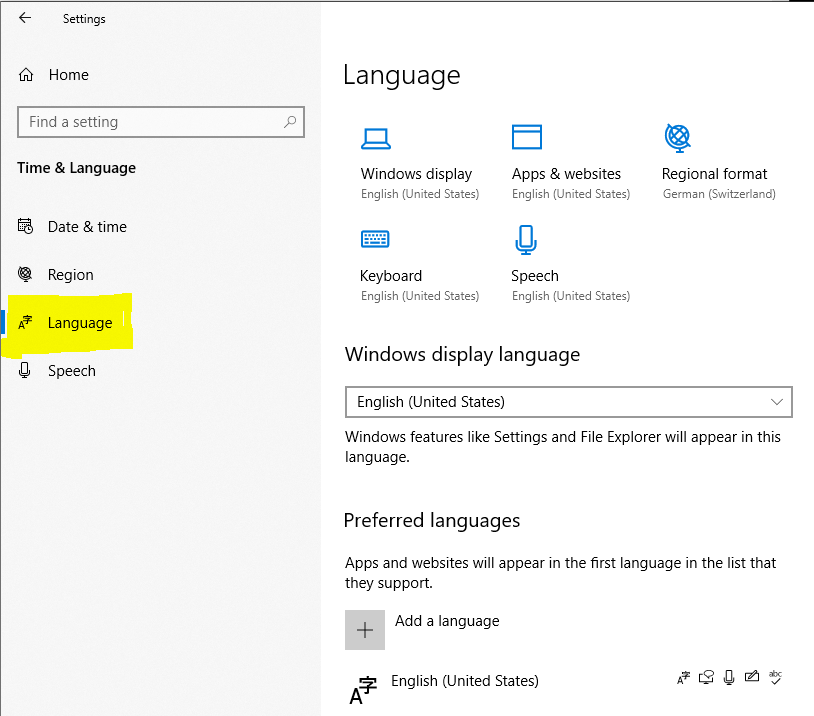The width and height of the screenshot is (814, 716).
Task: Click the Add a language label
Action: [x=447, y=621]
